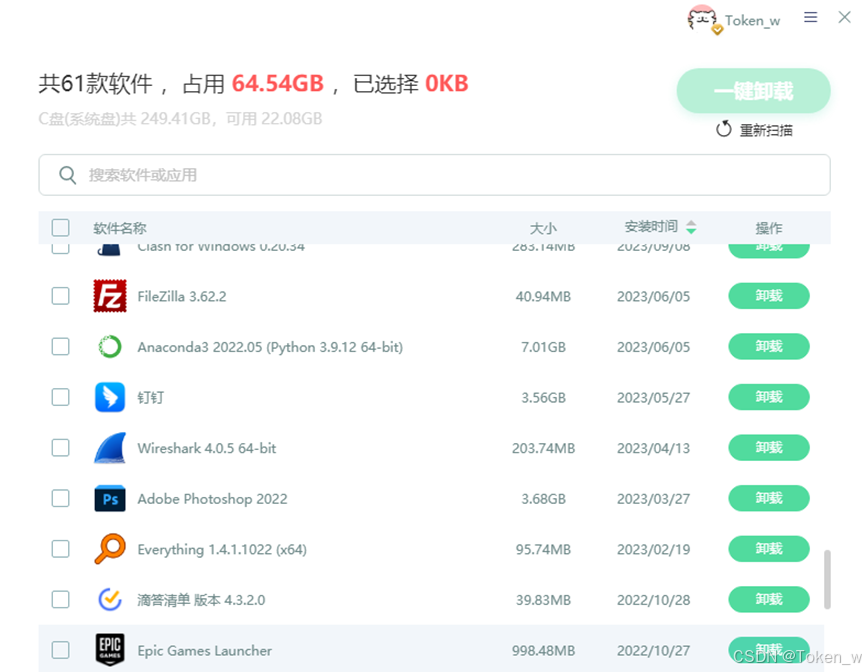Check the FileZilla 3.62.2 checkbox
Screen dimensions: 866x672
60,296
